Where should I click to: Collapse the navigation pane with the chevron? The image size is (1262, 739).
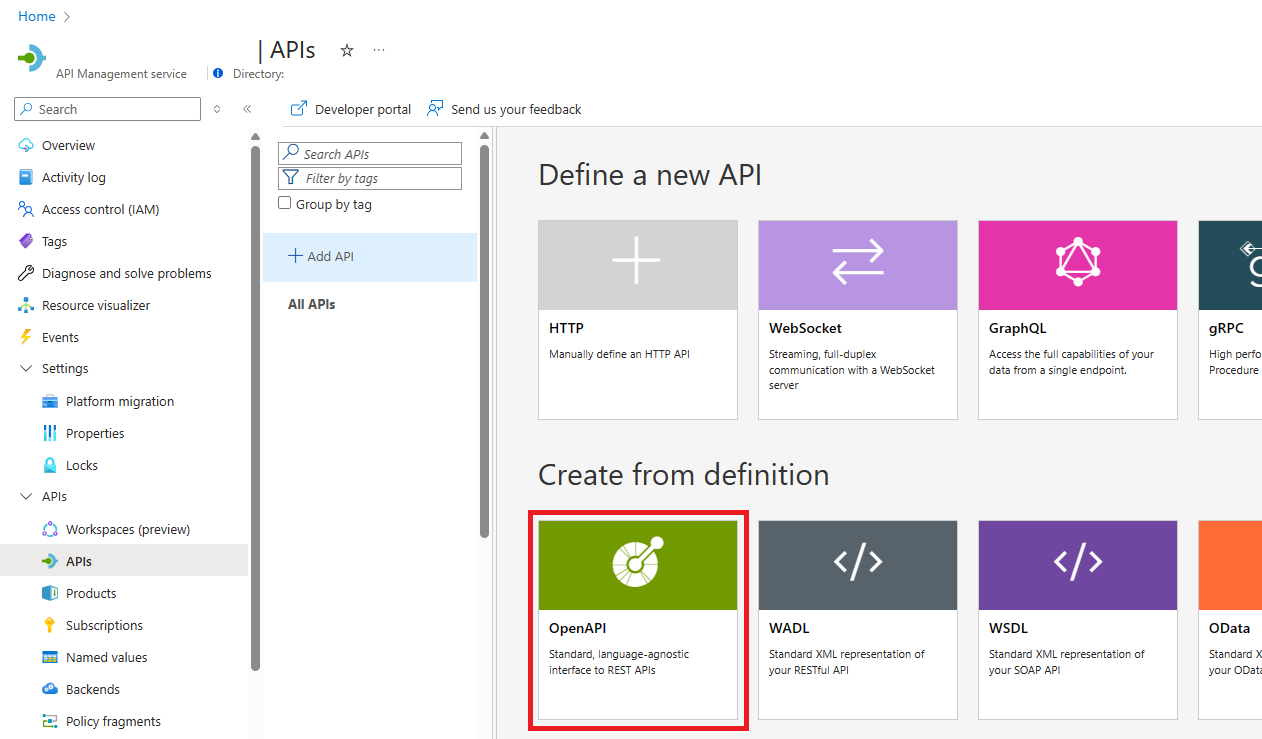coord(247,109)
